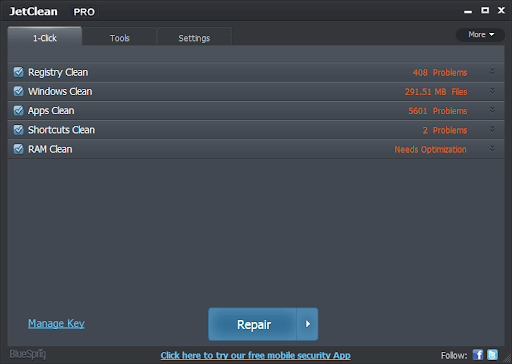This screenshot has width=512, height=364.
Task: Disable the RAM Clean checkbox
Action: 19,149
